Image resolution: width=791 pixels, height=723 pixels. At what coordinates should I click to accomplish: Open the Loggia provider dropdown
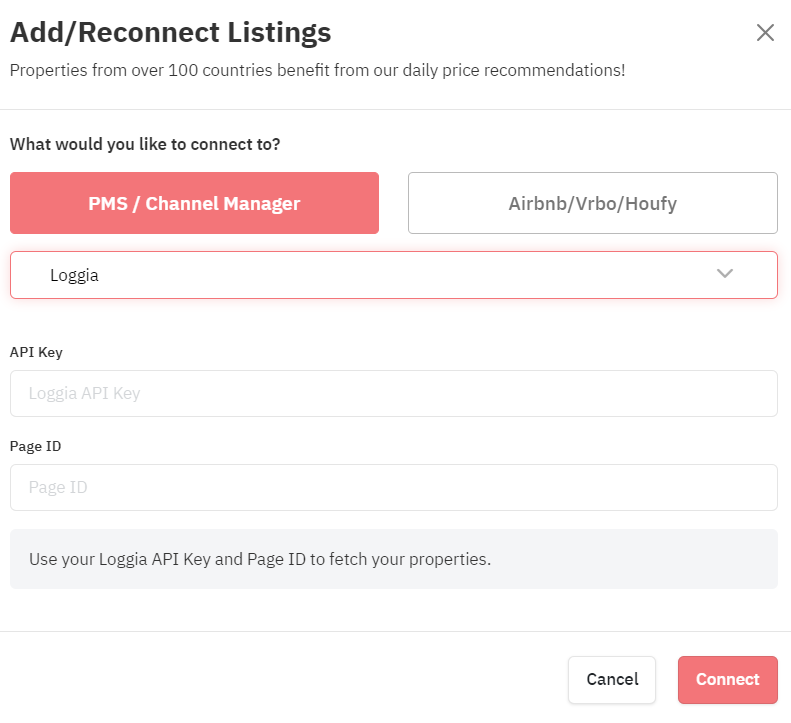click(393, 275)
